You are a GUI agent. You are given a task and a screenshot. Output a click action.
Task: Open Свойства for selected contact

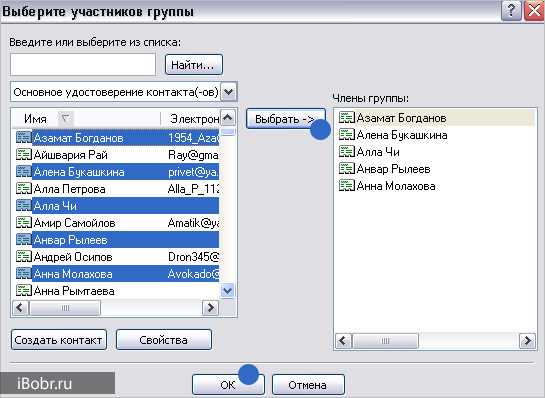pyautogui.click(x=163, y=340)
